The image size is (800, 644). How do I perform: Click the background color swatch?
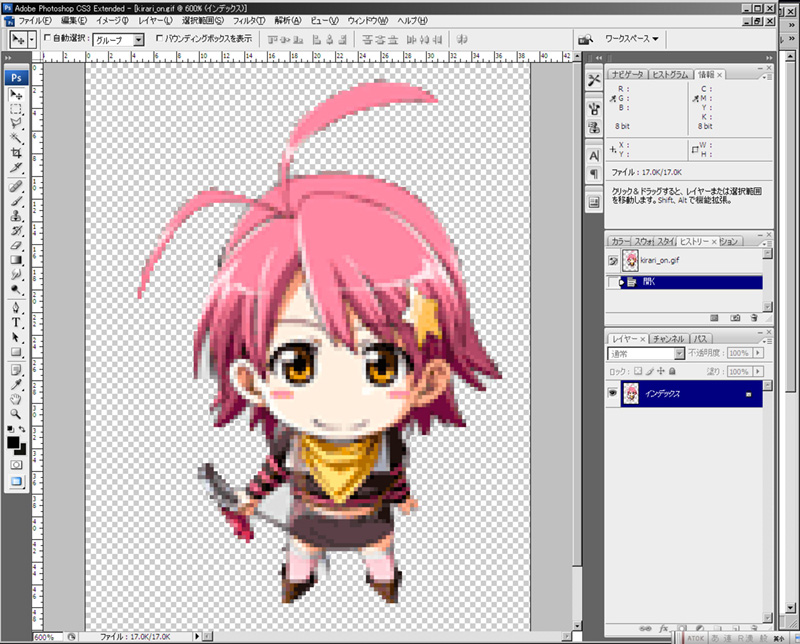coord(21,451)
